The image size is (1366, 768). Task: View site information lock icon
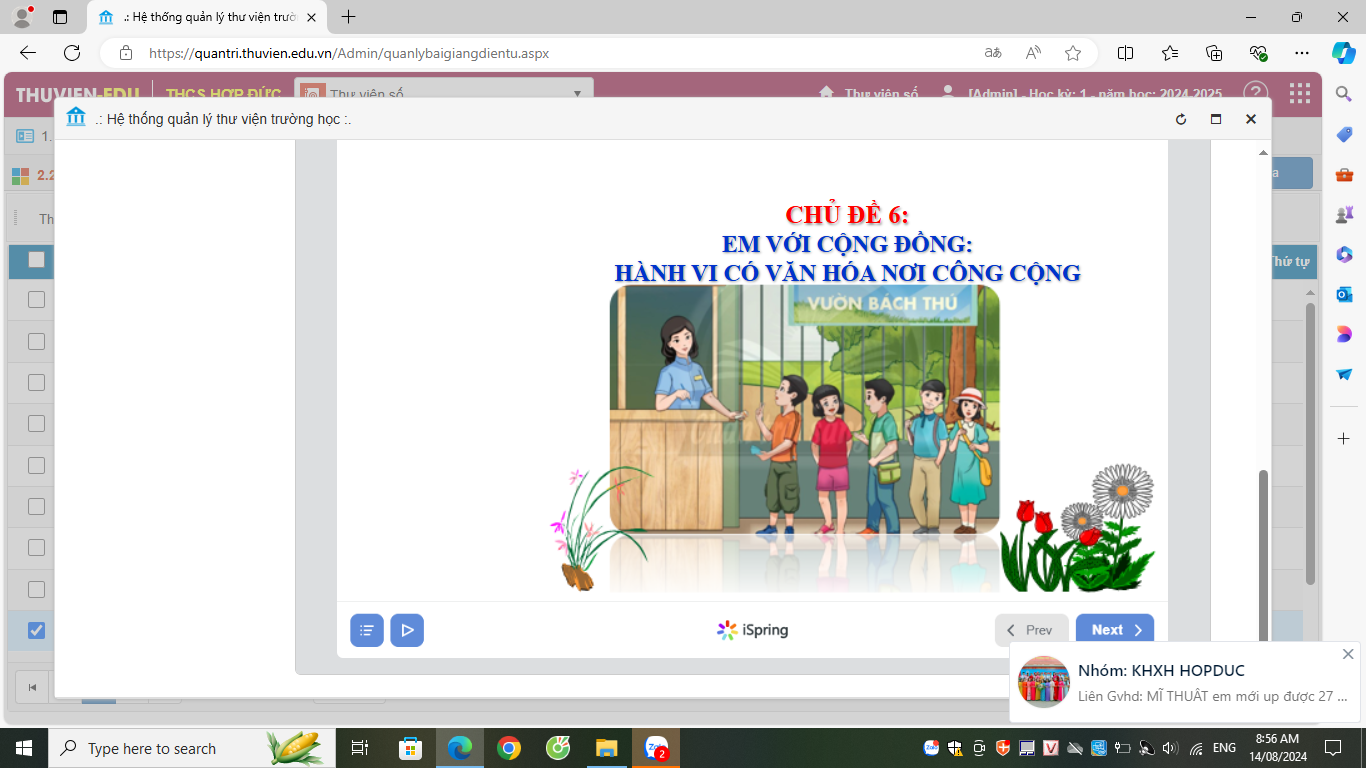tap(125, 53)
